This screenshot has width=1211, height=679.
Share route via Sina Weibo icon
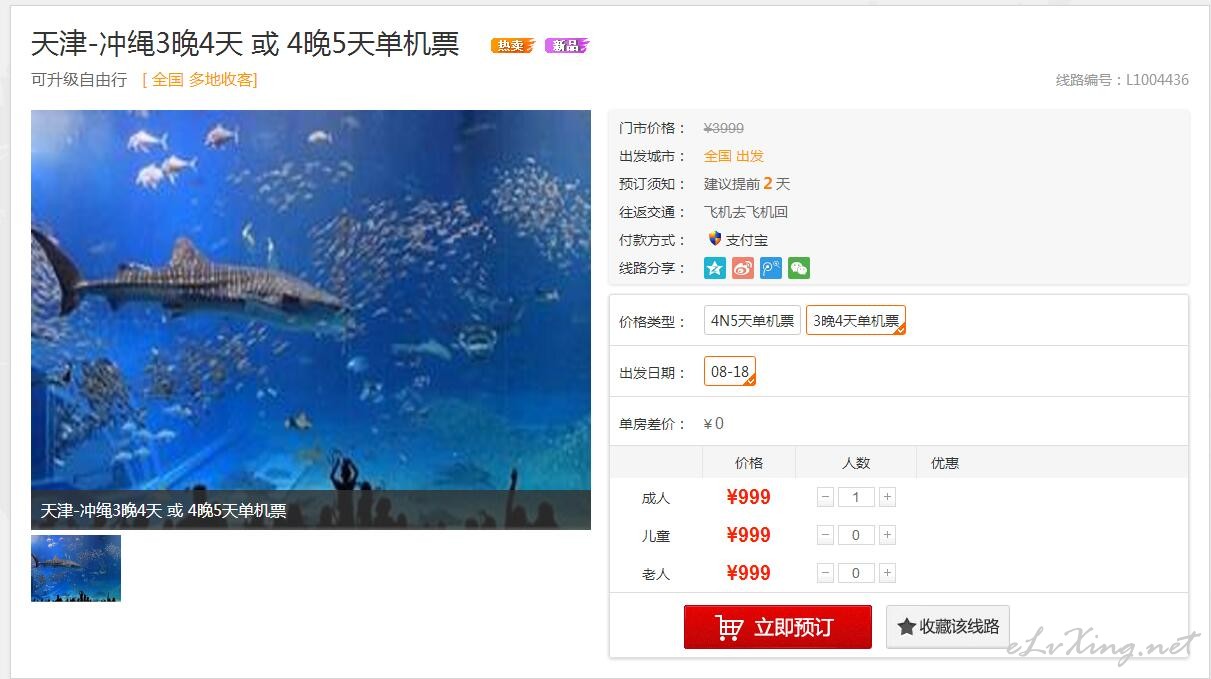[742, 268]
